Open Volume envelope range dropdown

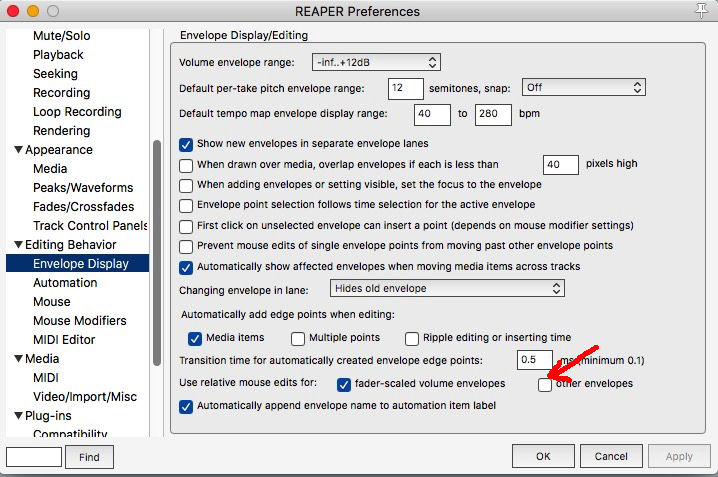pos(376,62)
